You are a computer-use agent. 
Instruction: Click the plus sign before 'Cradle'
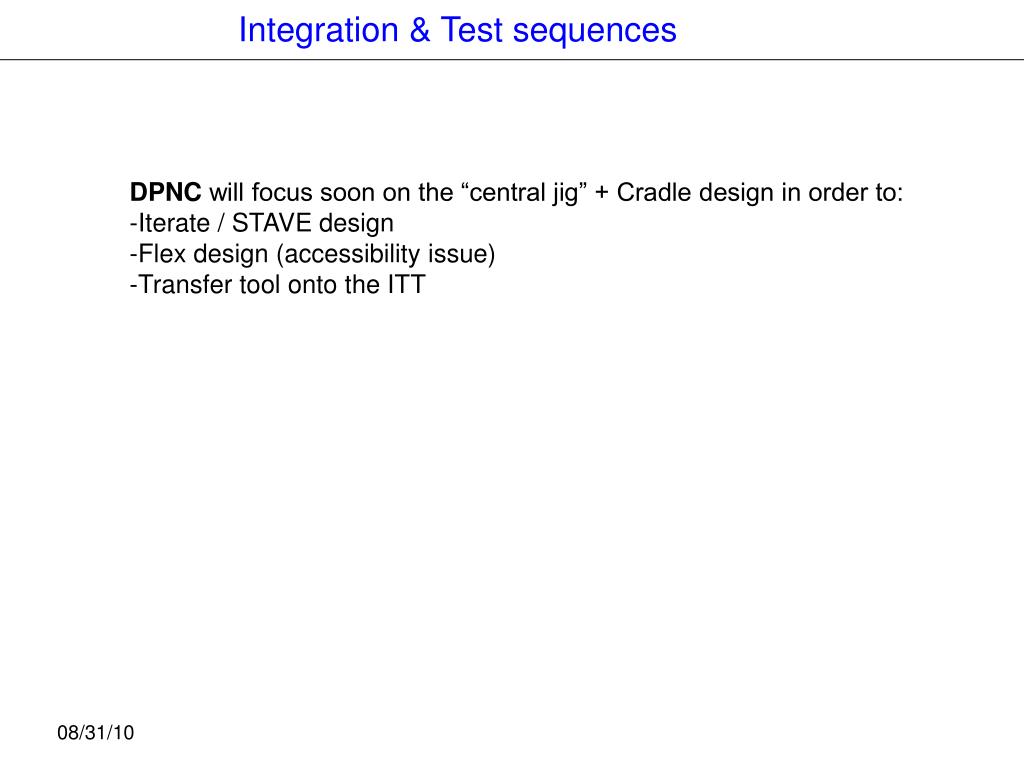pos(601,194)
